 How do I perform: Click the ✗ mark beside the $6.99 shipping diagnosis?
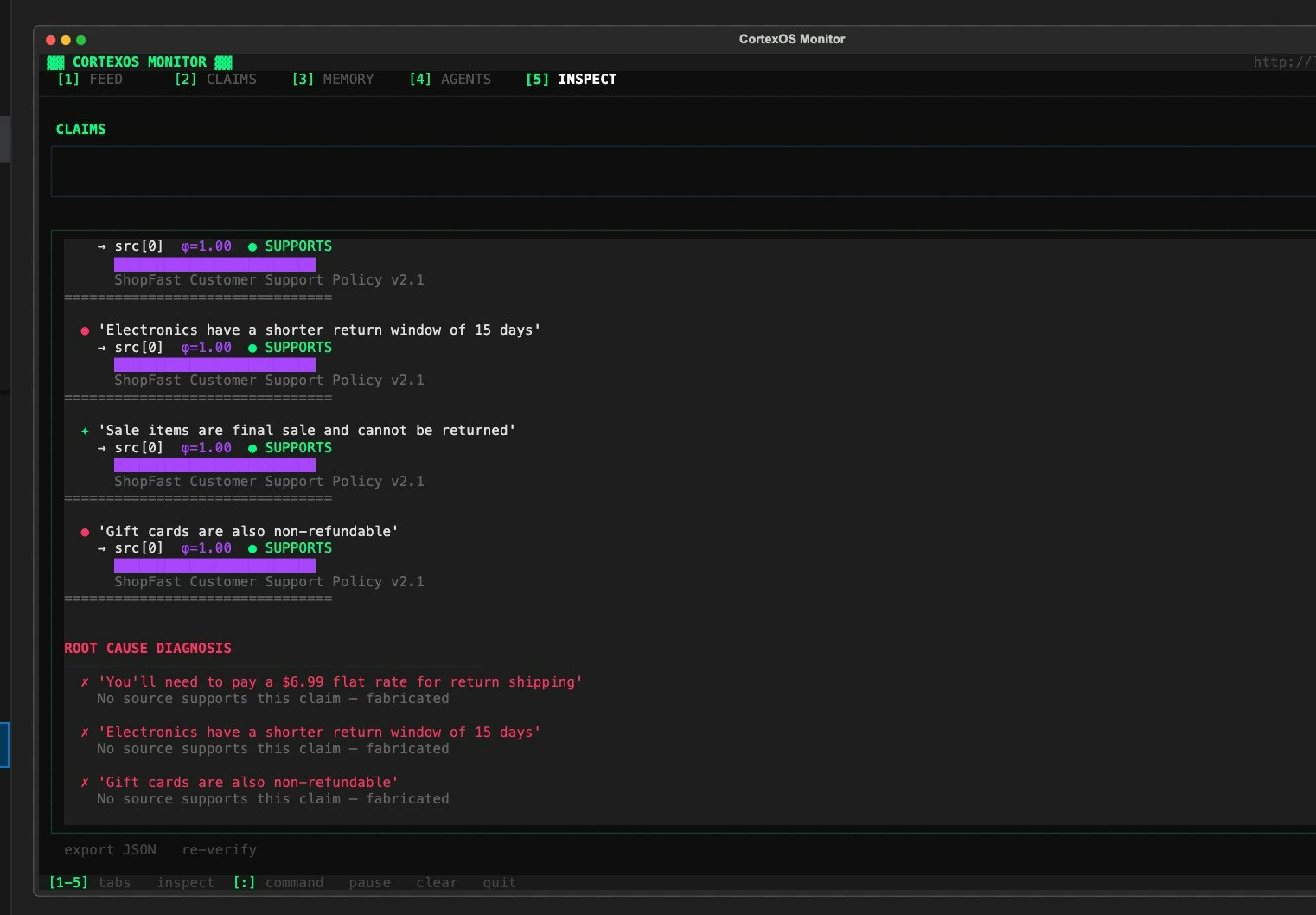tap(85, 682)
